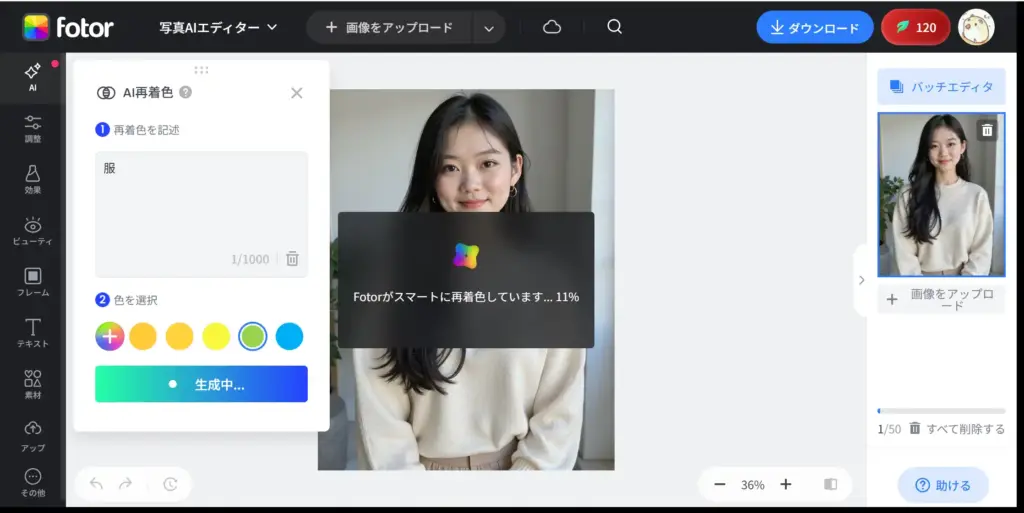1024x513 pixels.
Task: Select the yellow color swatch
Action: point(216,336)
